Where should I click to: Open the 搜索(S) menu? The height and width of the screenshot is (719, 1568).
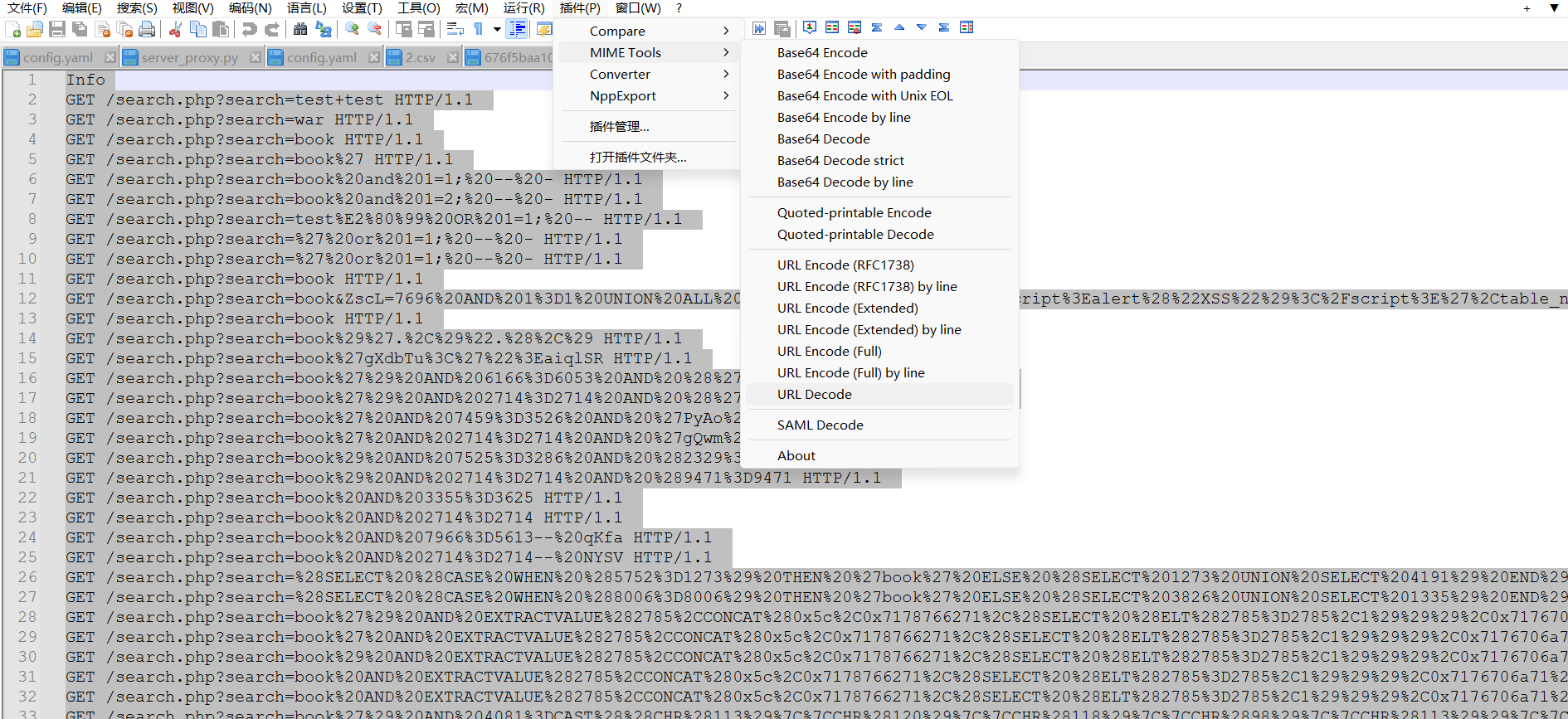coord(137,8)
